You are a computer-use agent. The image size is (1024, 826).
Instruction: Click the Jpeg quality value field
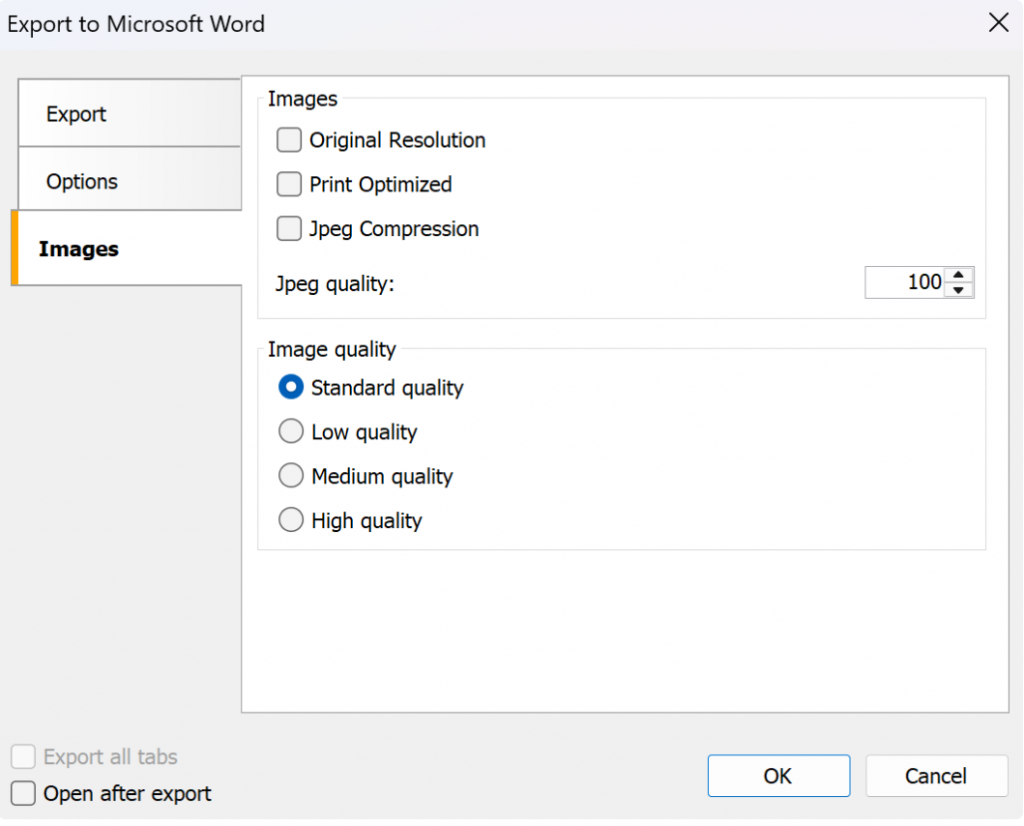(x=905, y=283)
